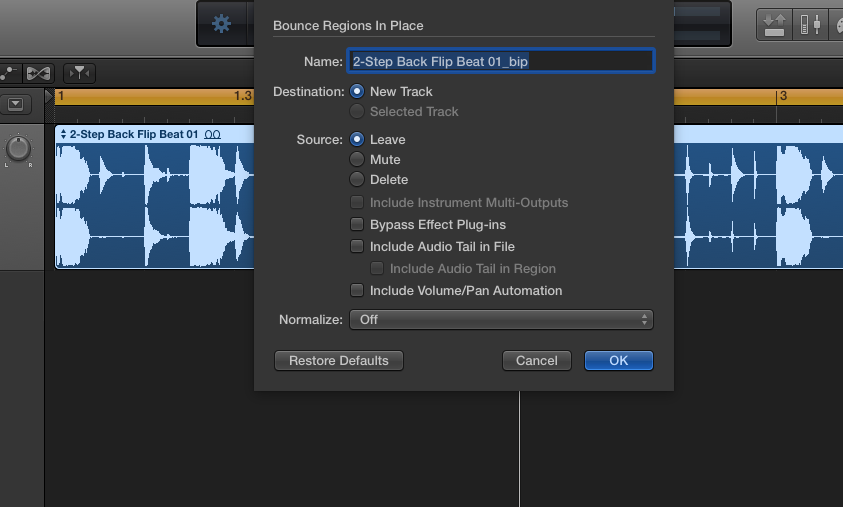Image resolution: width=843 pixels, height=507 pixels.
Task: Tick Include Volume/Pan Automation
Action: click(x=357, y=291)
